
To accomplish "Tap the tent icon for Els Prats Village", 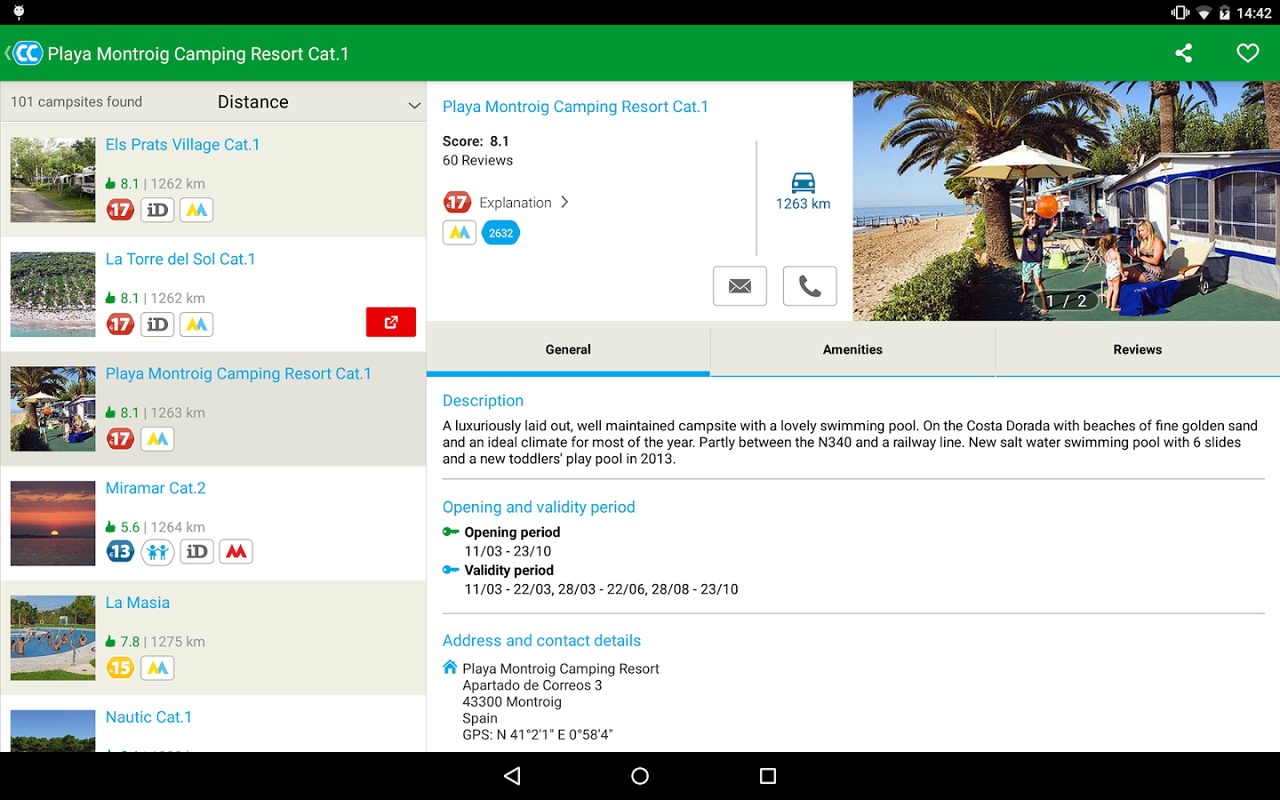I will (x=197, y=210).
